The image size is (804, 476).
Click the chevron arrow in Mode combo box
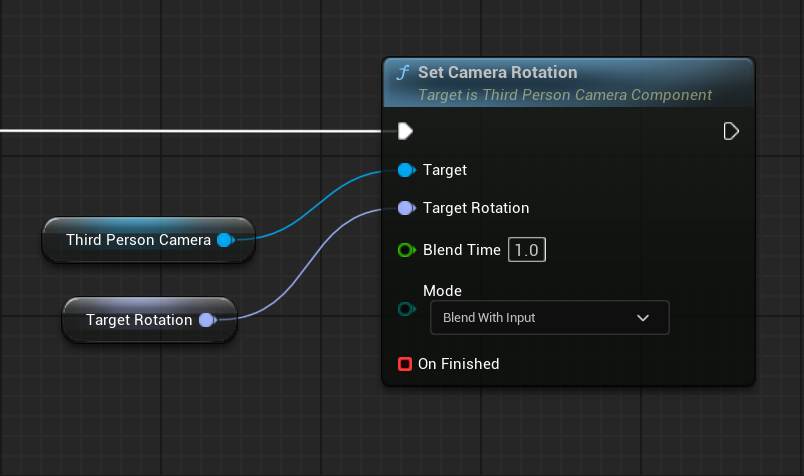(x=643, y=318)
